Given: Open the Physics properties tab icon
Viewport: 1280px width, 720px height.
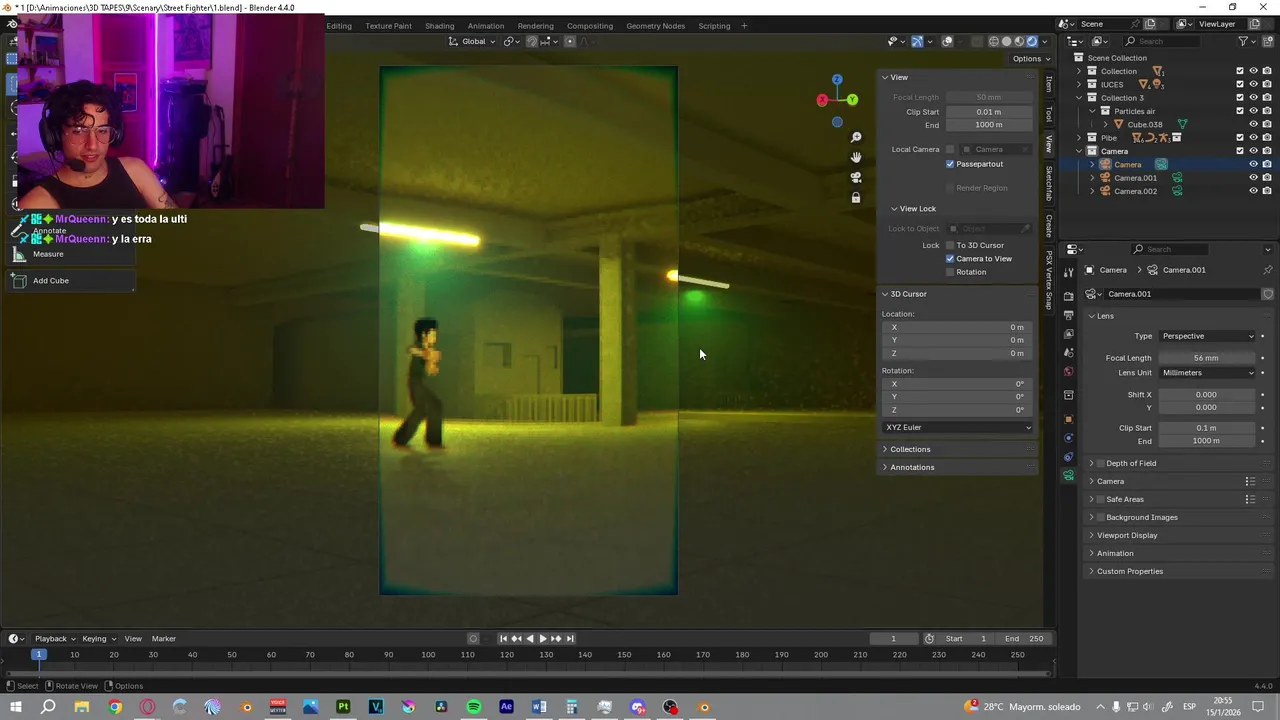Looking at the screenshot, I should 1068,438.
